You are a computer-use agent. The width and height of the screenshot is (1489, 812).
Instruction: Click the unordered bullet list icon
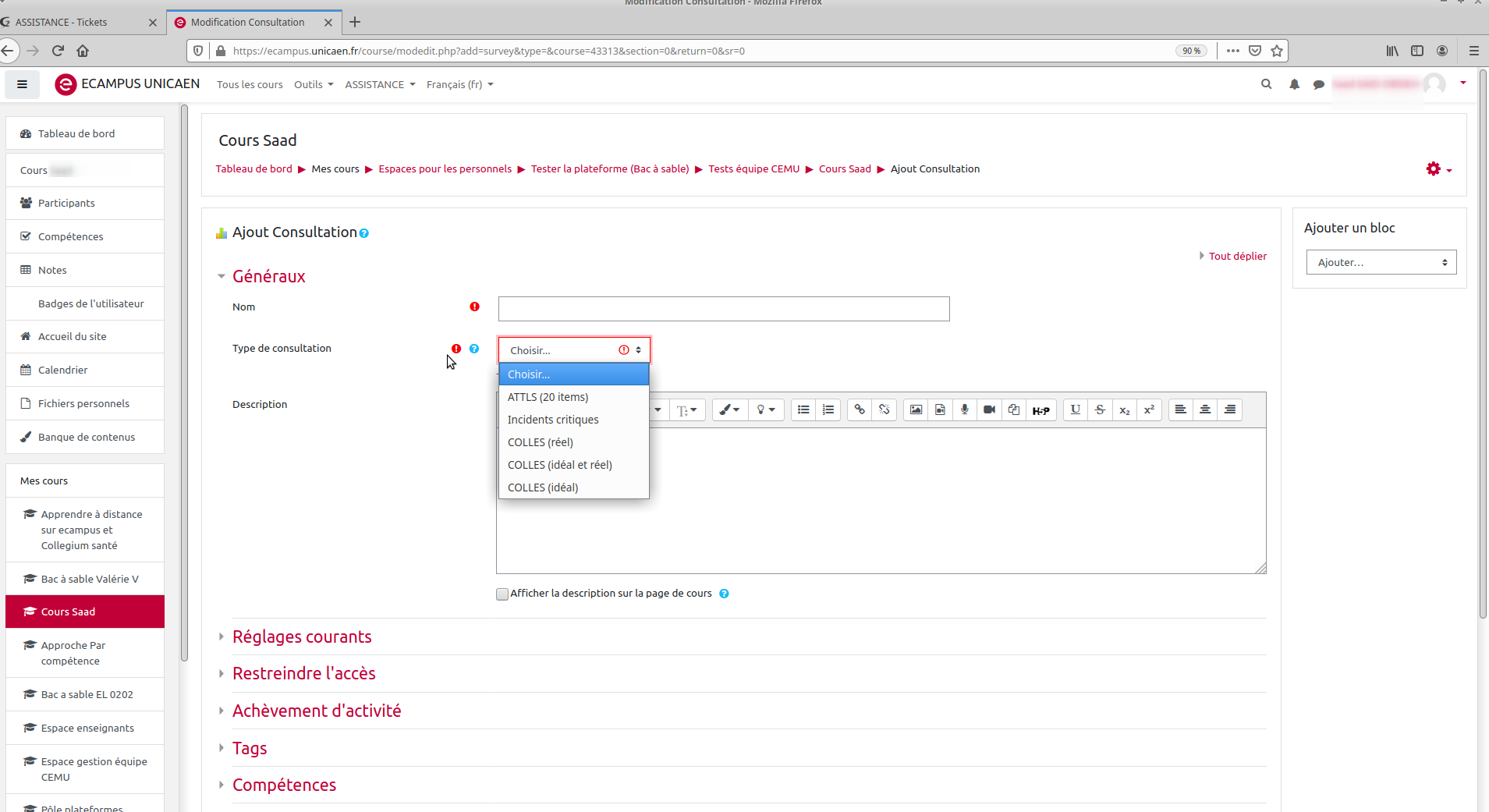tap(803, 410)
